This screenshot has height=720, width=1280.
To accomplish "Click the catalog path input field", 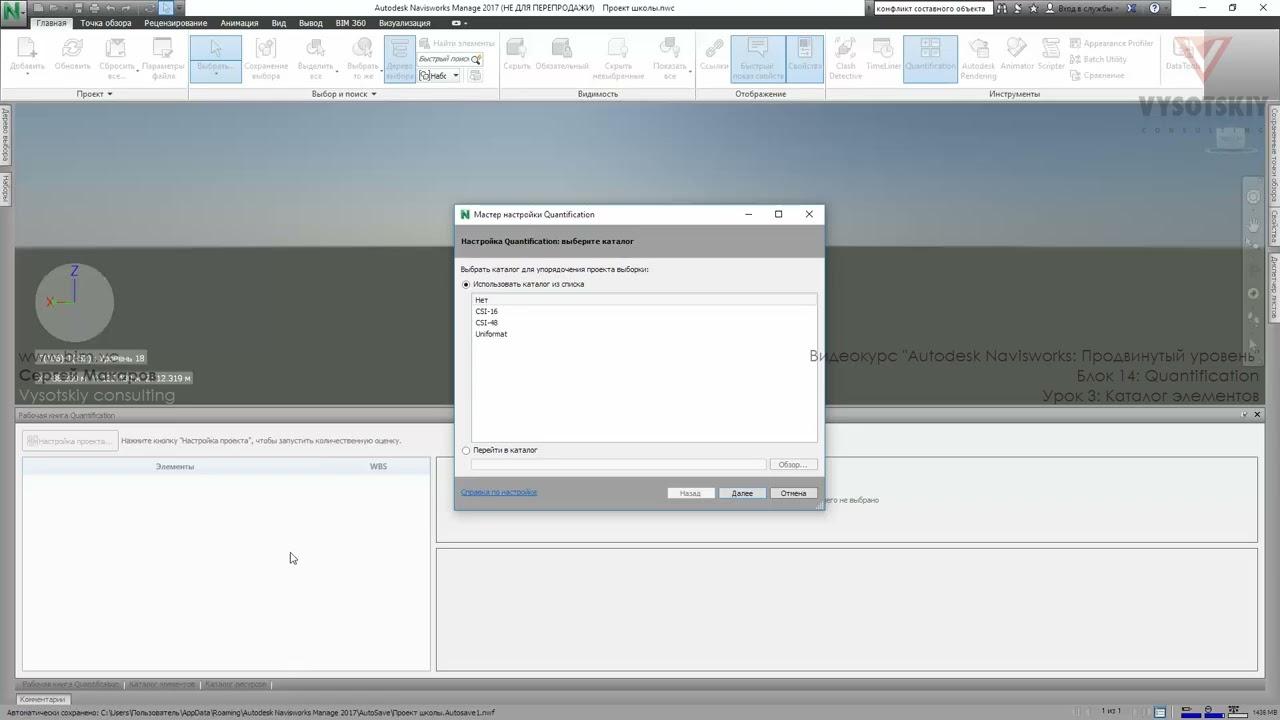I will point(618,465).
